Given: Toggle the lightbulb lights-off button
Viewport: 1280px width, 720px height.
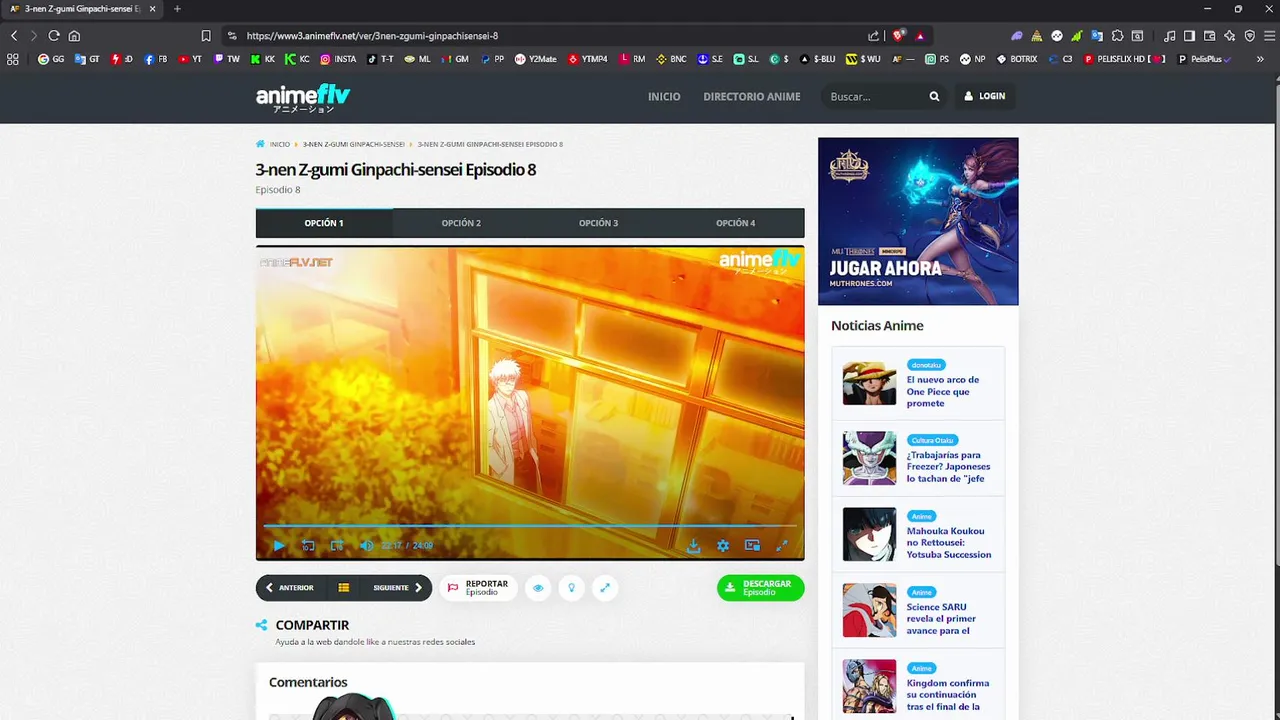Looking at the screenshot, I should click(x=571, y=588).
